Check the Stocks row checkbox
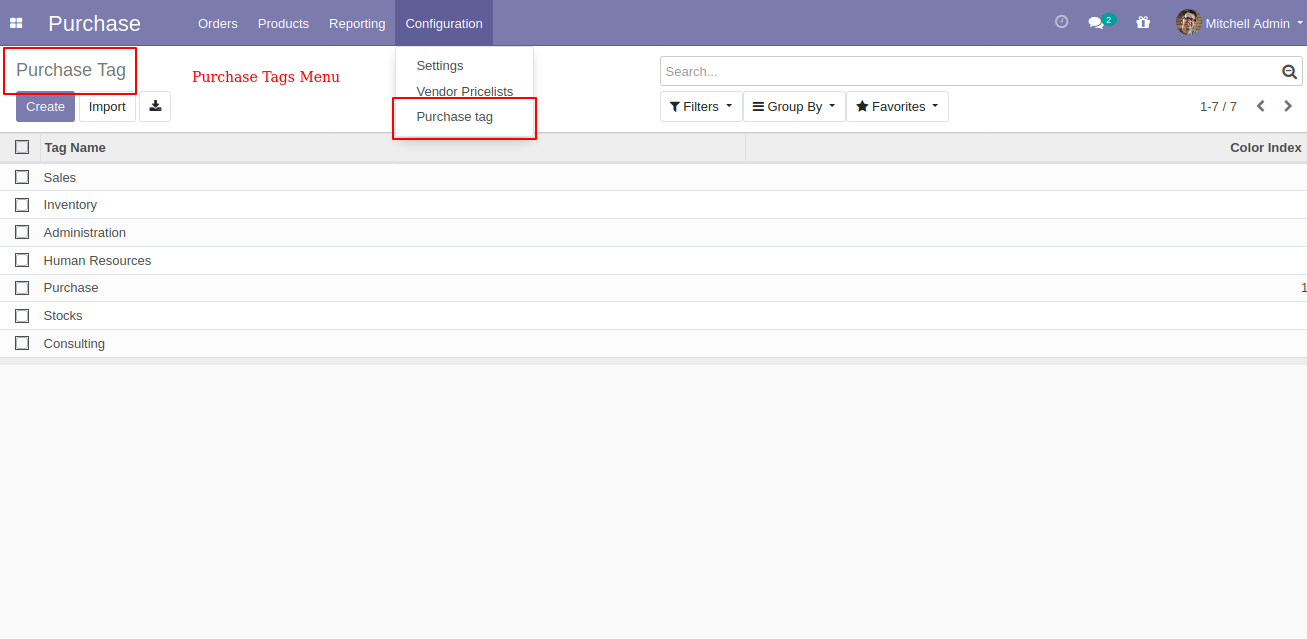The height and width of the screenshot is (639, 1307). (22, 315)
